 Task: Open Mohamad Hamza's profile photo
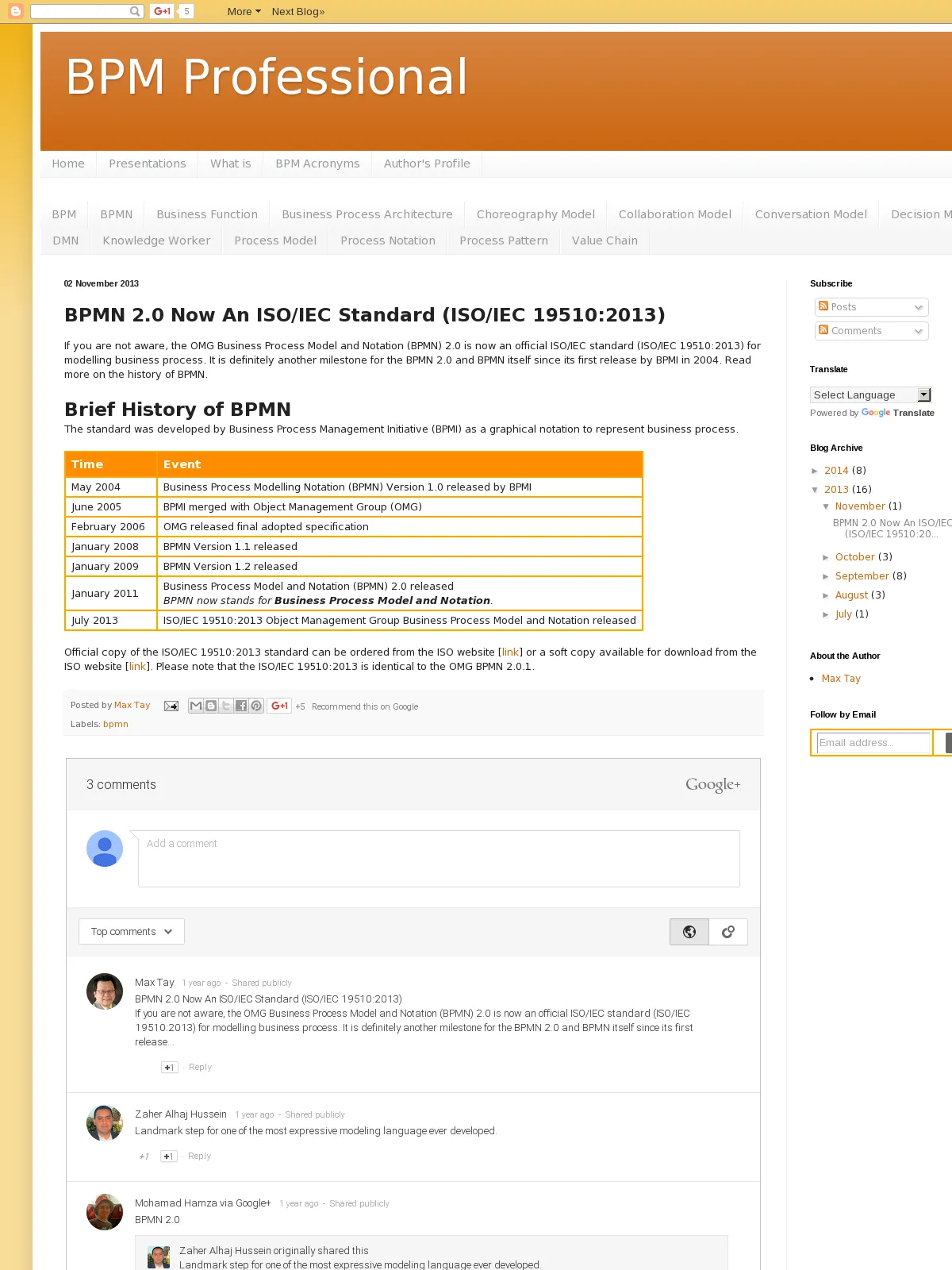pos(105,1212)
